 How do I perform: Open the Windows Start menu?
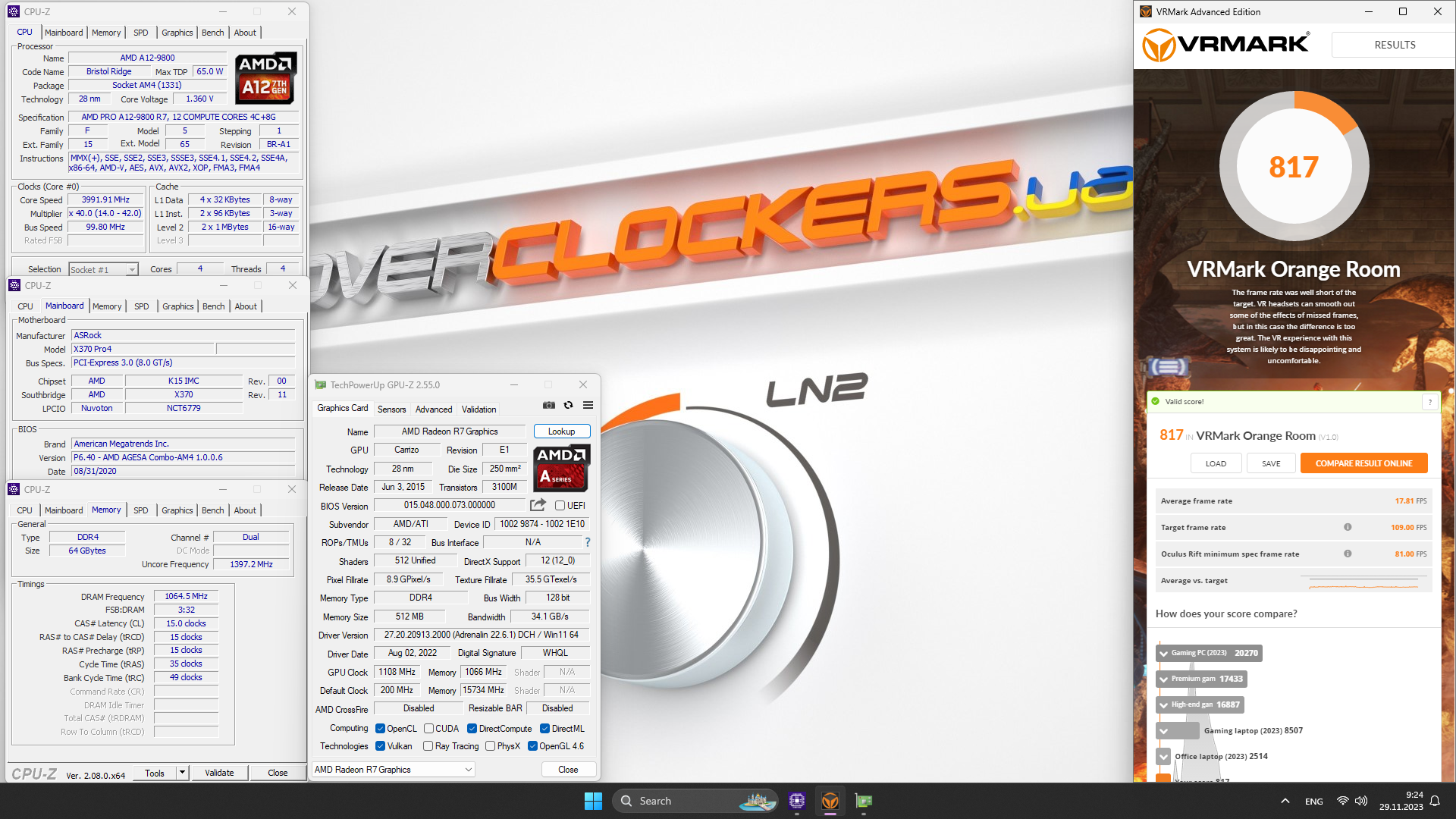pos(593,801)
